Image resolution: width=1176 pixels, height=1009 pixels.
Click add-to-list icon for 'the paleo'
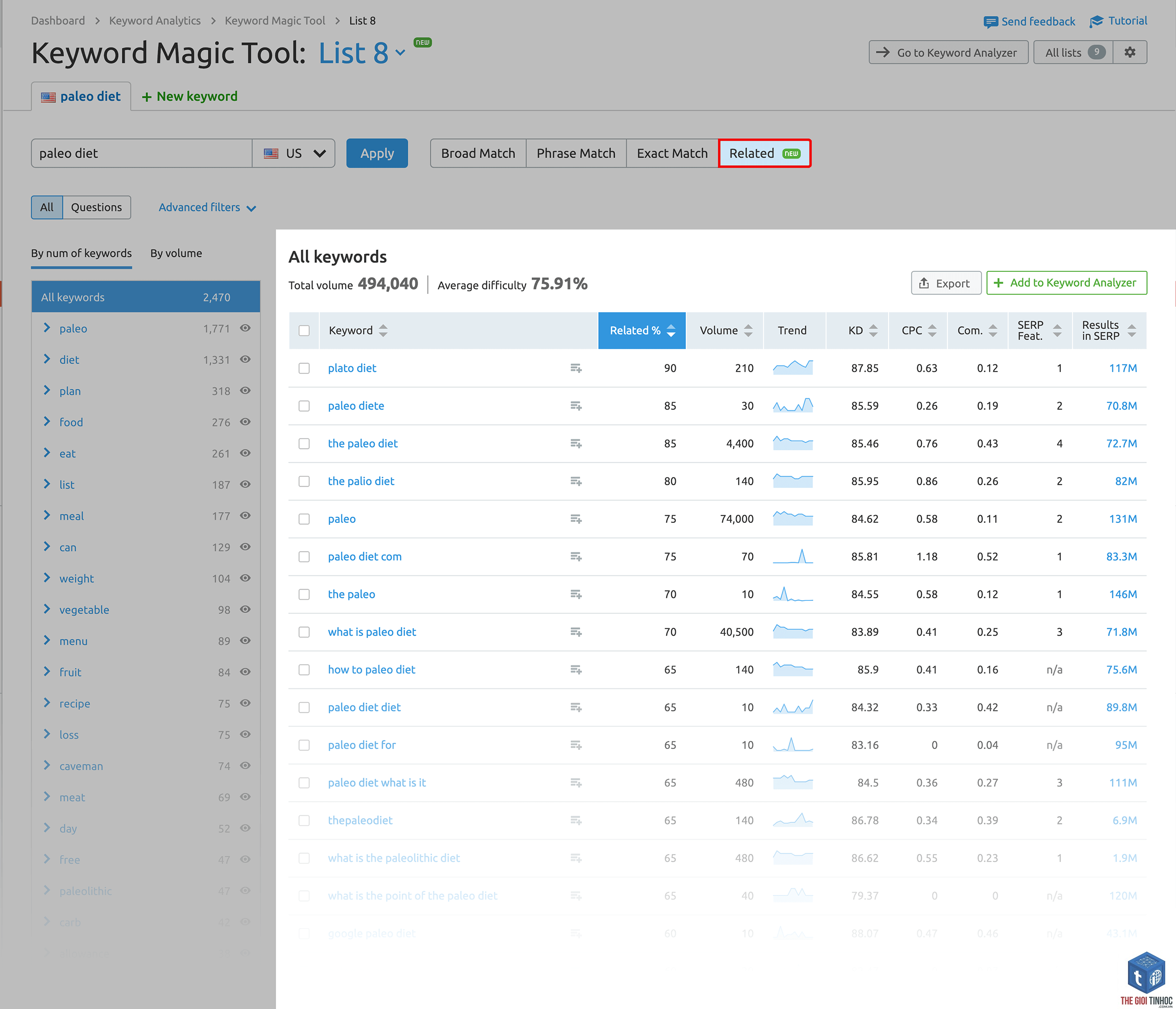[575, 594]
